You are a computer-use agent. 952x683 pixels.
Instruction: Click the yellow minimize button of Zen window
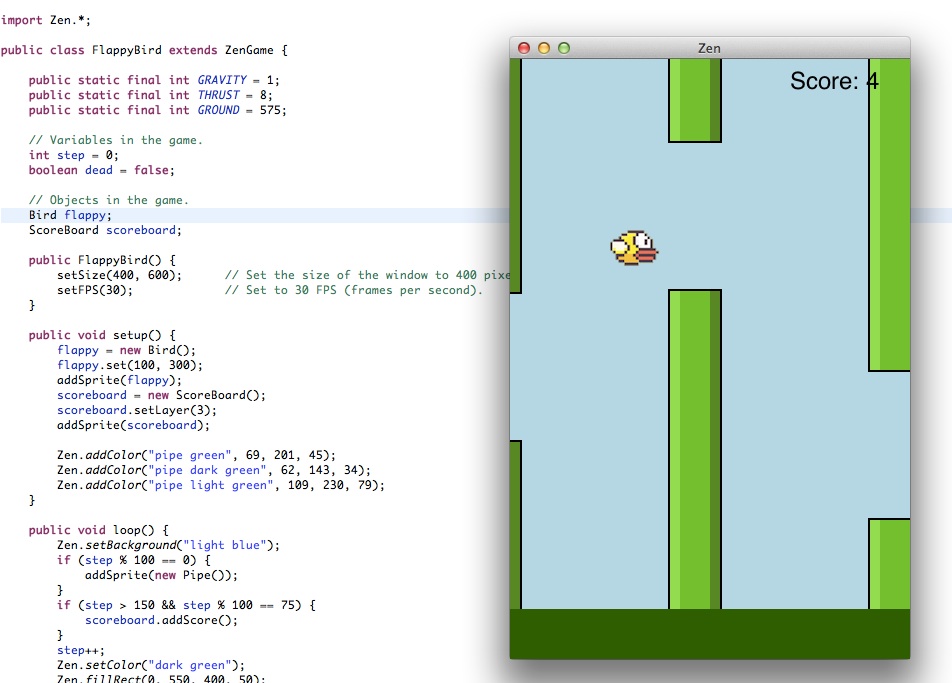[x=544, y=48]
